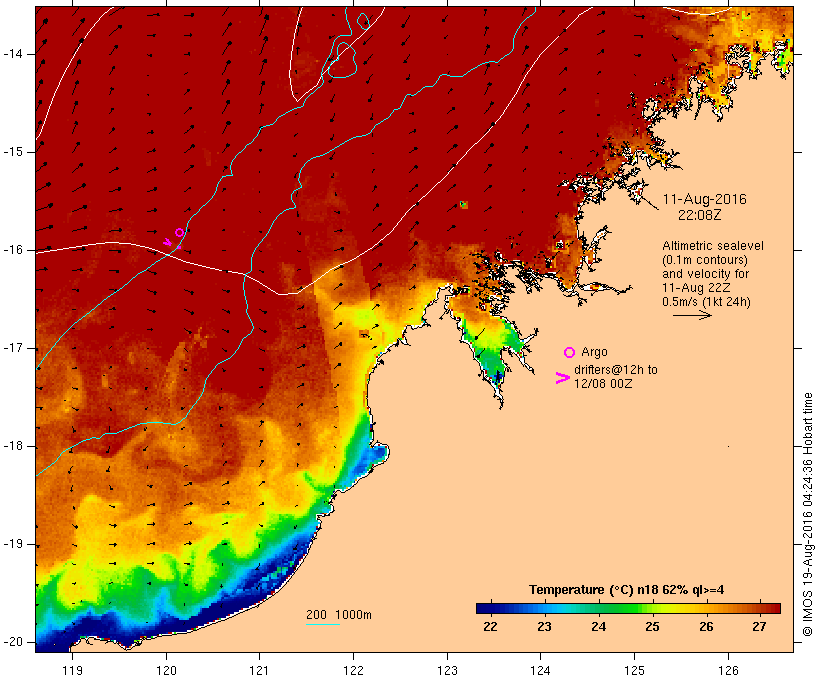
Task: Click the latitude label '-14'
Action: (13, 54)
